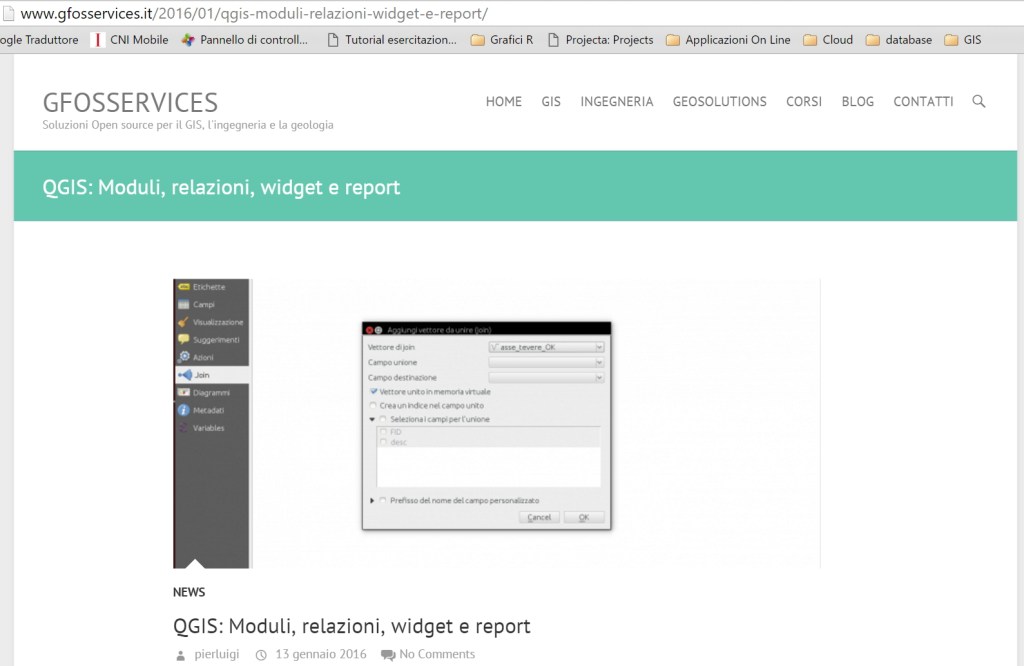Viewport: 1024px width, 666px height.
Task: Select the Etichette icon in the sidebar
Action: point(184,287)
